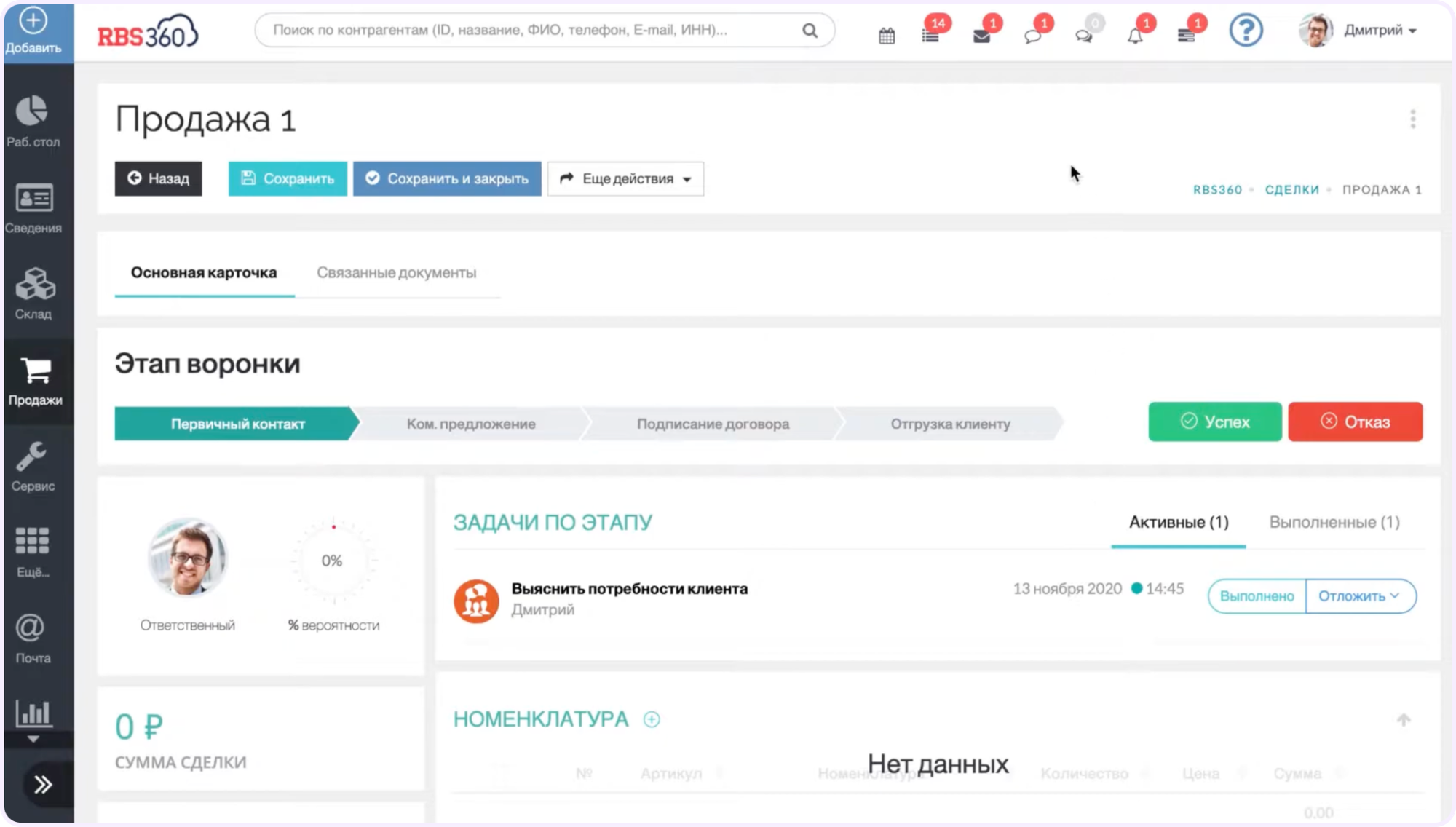1456x827 pixels.
Task: Open Сервис wrench section
Action: click(33, 467)
